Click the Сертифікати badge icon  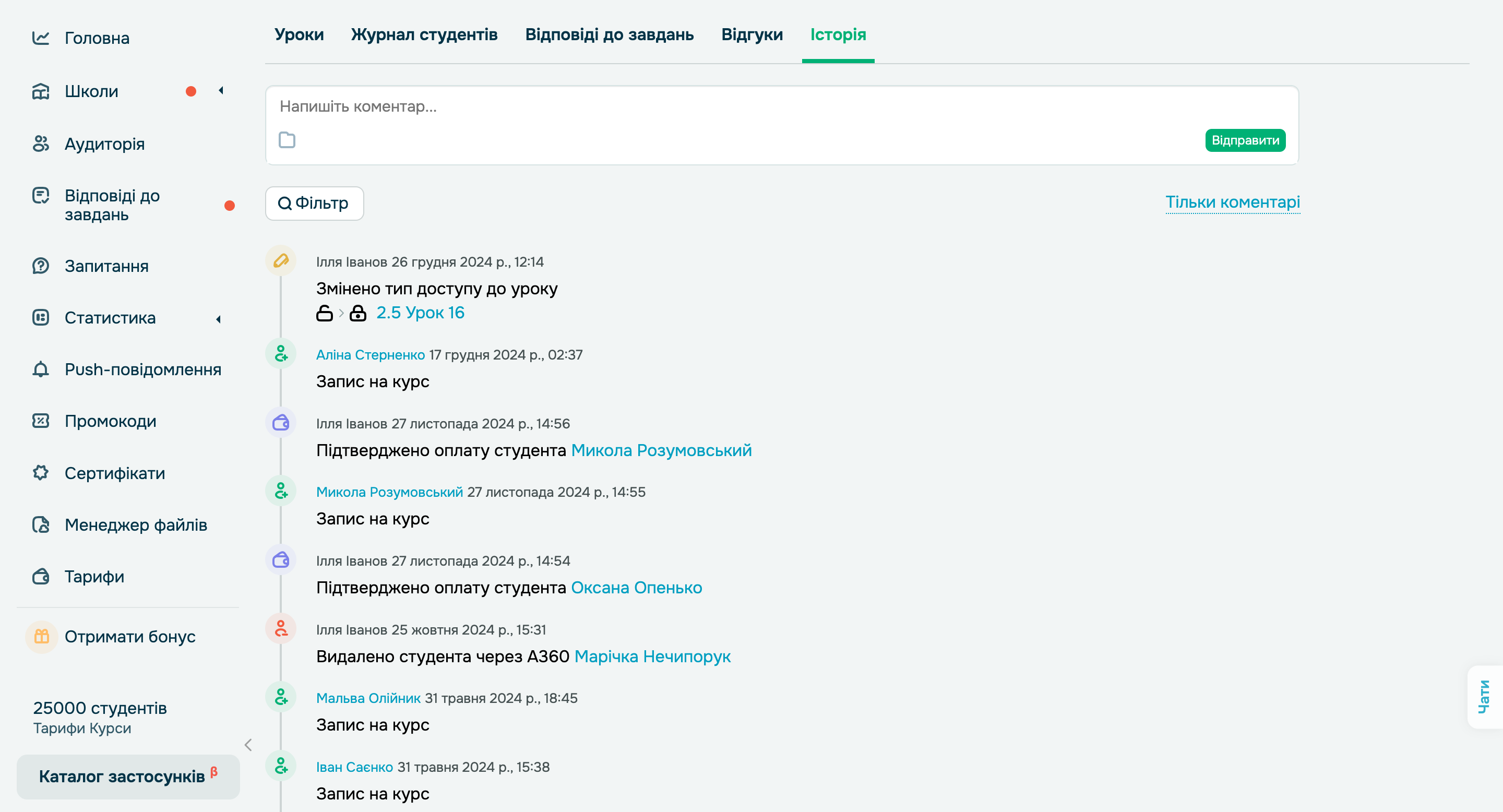(x=40, y=472)
